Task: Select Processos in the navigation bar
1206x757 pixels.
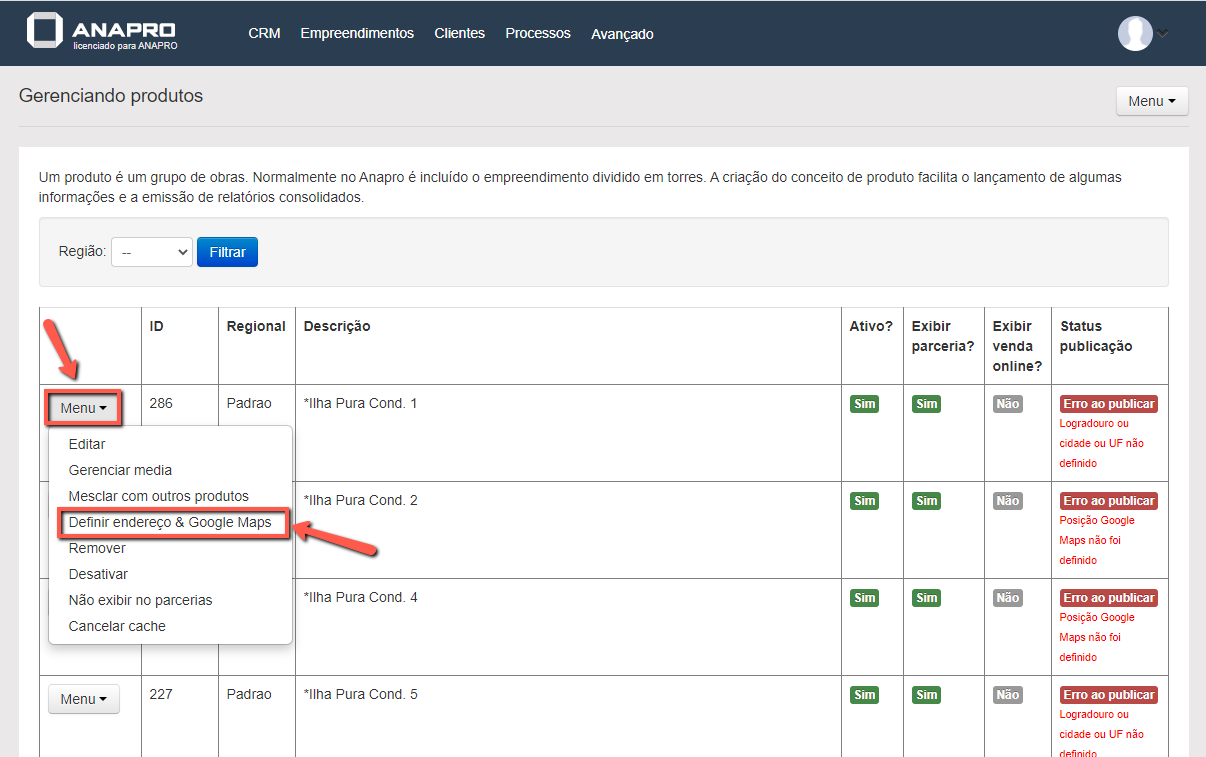Action: tap(538, 33)
